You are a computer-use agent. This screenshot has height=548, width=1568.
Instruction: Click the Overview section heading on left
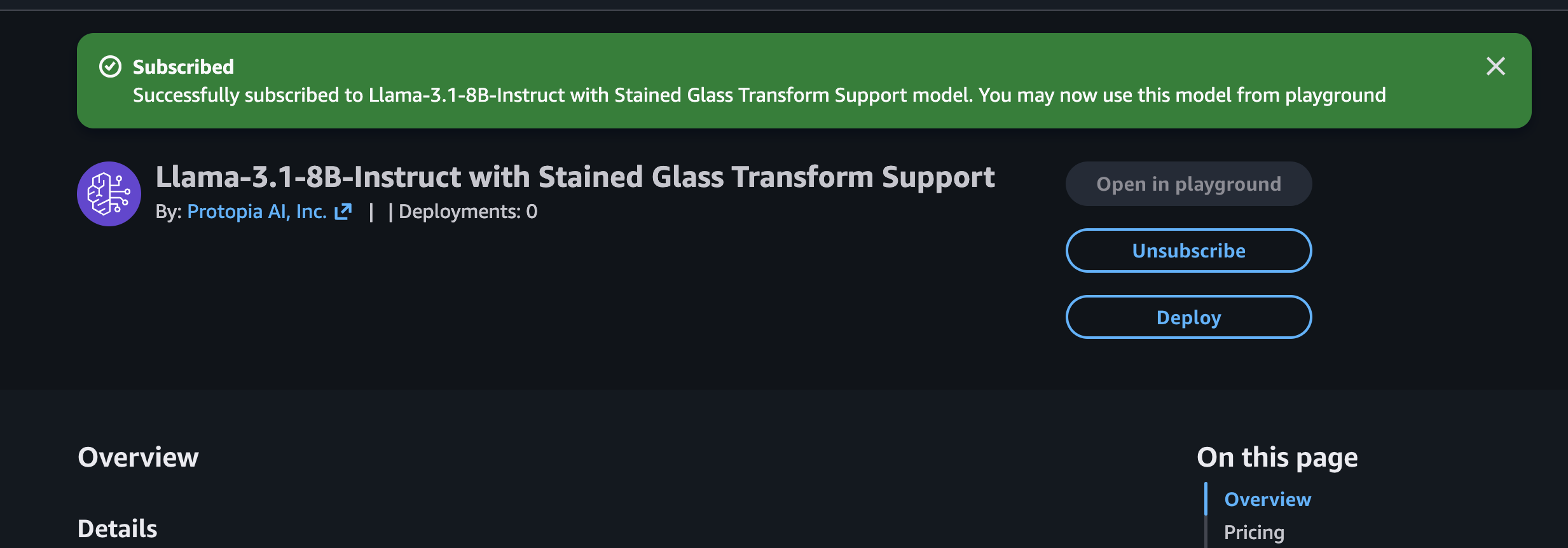click(138, 457)
